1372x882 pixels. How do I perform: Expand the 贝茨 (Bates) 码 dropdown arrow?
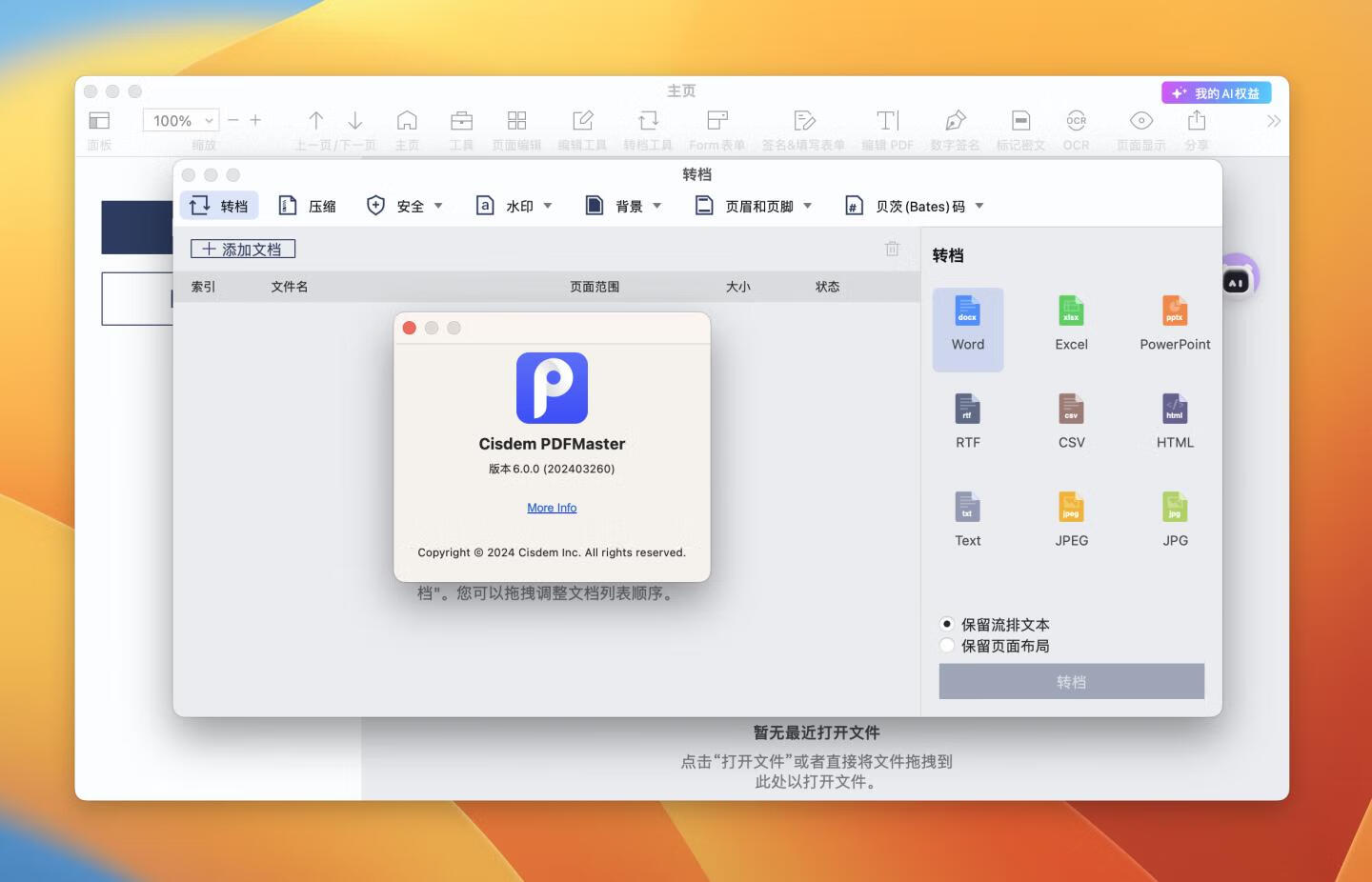click(x=979, y=206)
